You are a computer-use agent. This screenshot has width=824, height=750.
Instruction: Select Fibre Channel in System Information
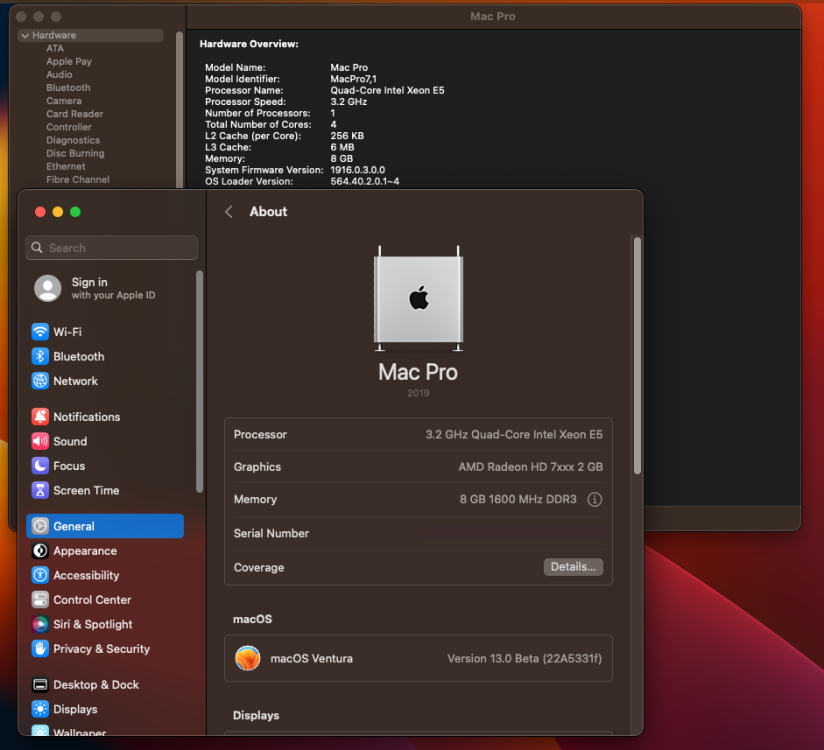click(x=78, y=180)
